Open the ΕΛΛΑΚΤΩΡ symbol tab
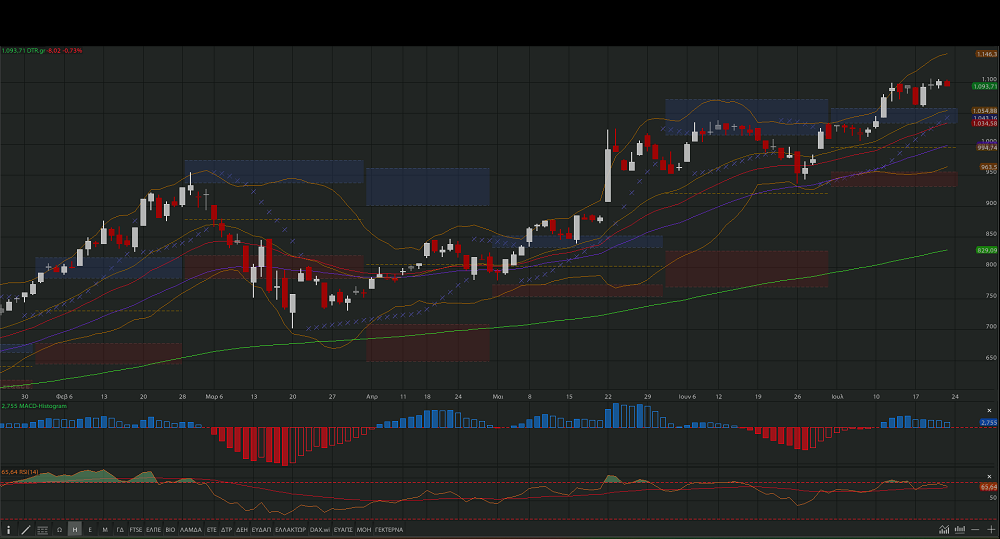1000x539 pixels. point(291,529)
